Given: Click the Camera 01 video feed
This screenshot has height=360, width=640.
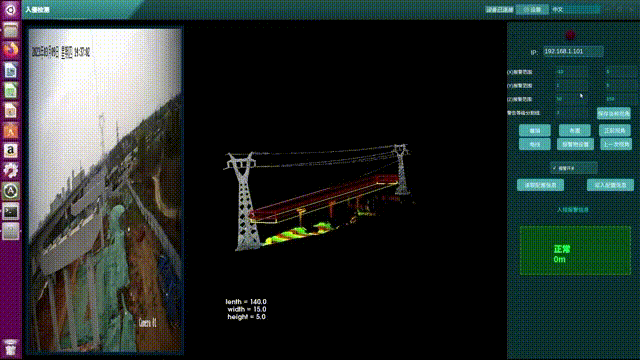Looking at the screenshot, I should click(x=104, y=190).
